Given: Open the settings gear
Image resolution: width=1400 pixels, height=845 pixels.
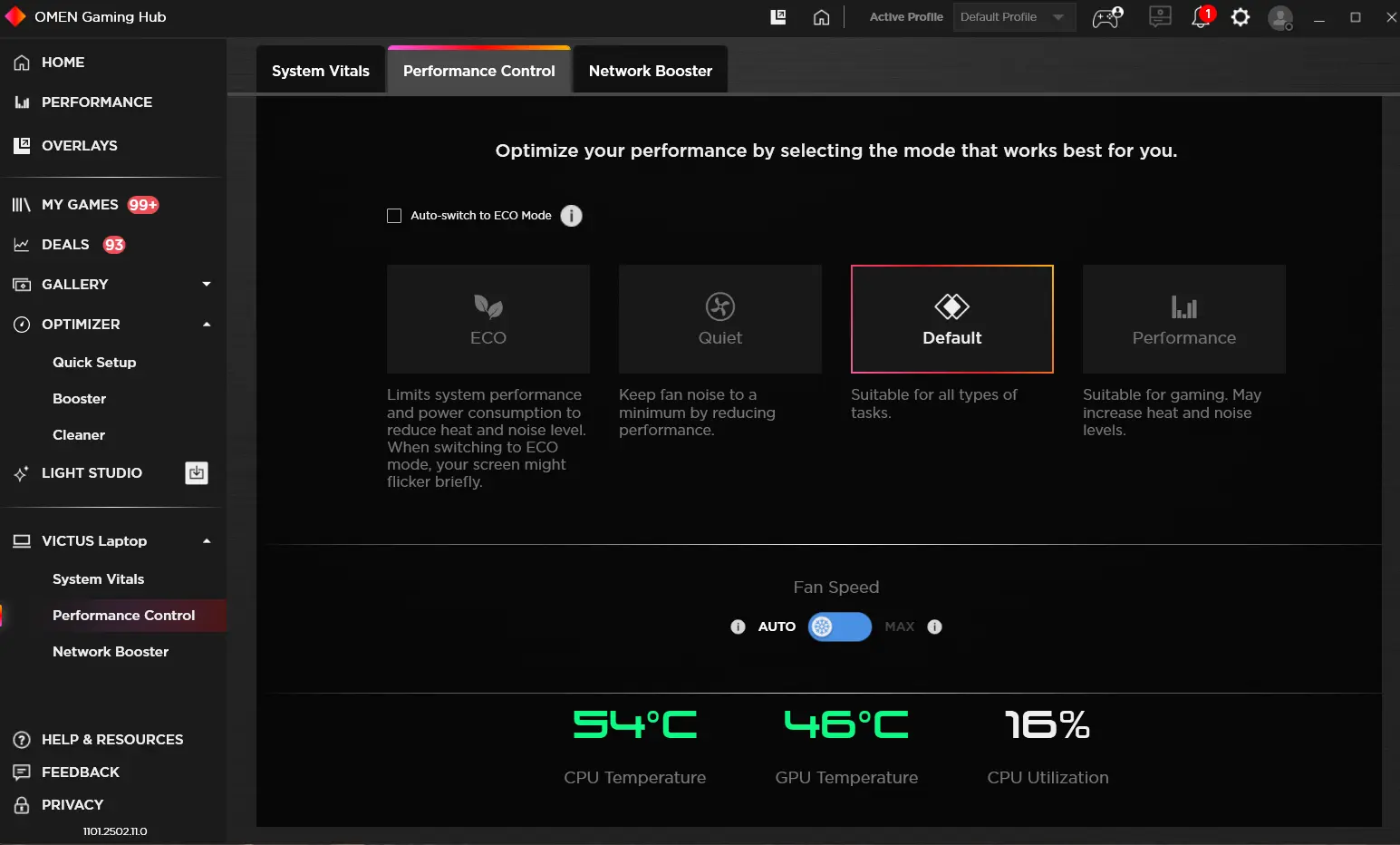Looking at the screenshot, I should [1241, 17].
